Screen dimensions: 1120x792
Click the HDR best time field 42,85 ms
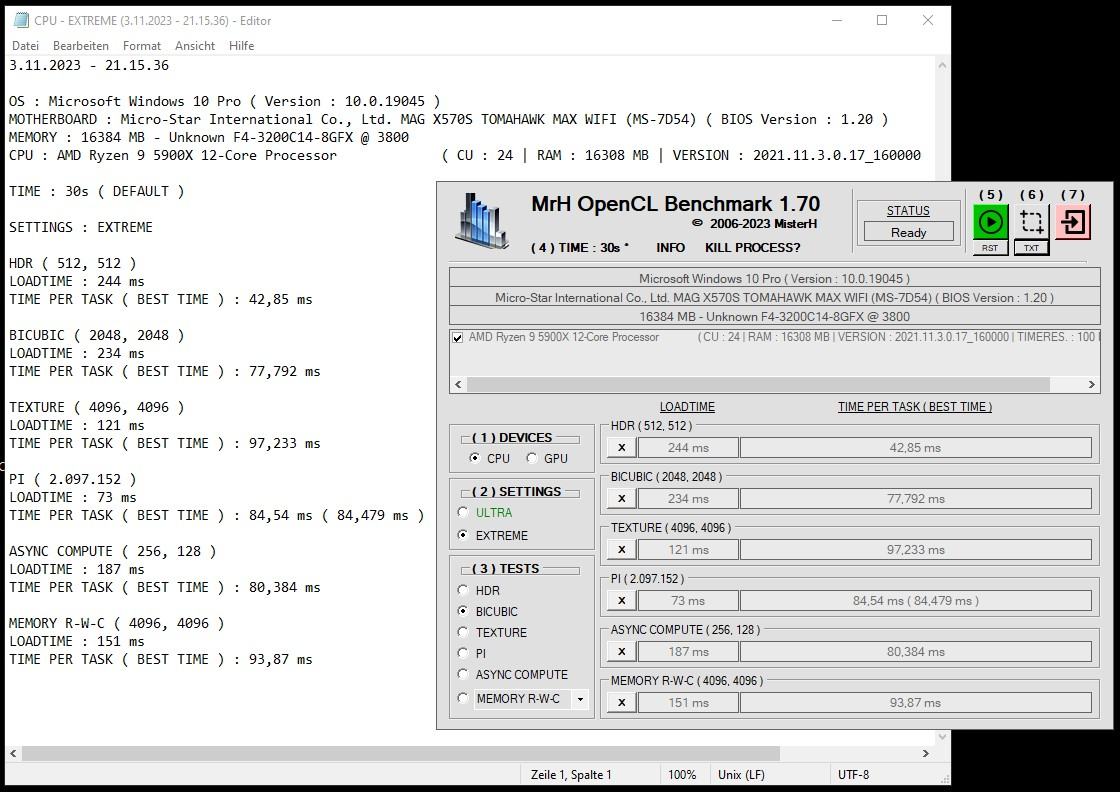point(916,448)
